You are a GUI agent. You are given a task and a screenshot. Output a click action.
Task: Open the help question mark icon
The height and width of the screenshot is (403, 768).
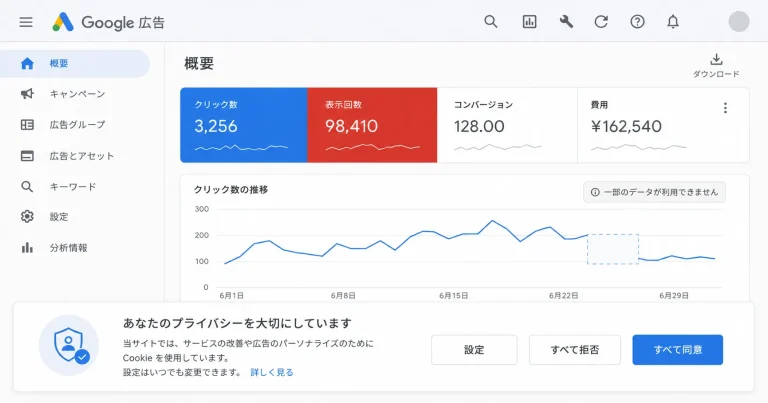[x=637, y=22]
